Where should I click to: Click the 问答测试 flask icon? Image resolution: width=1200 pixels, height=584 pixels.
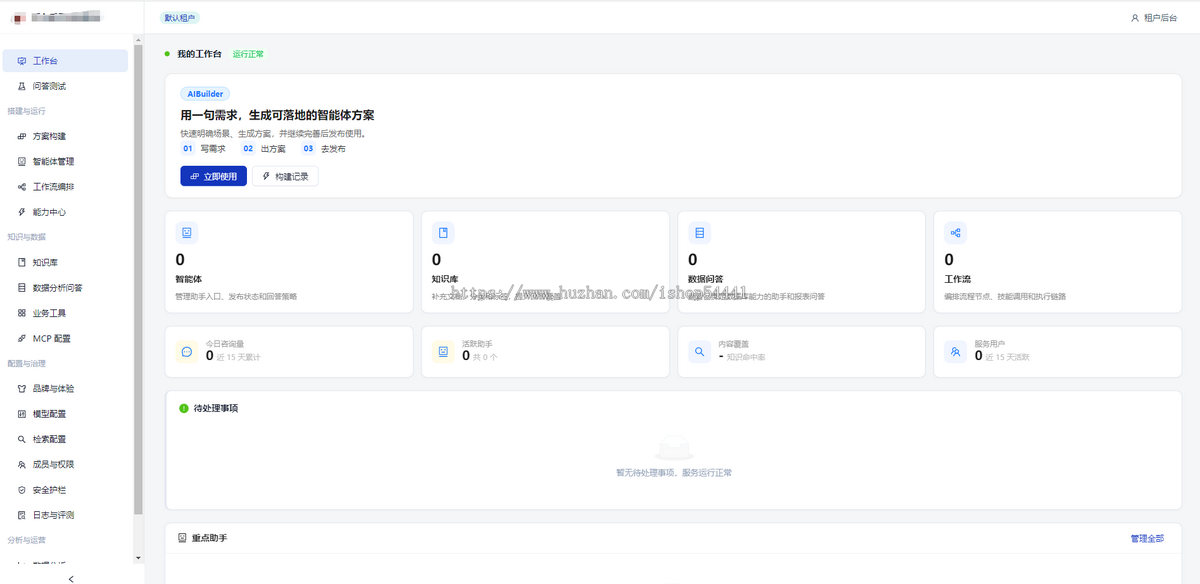(22, 86)
